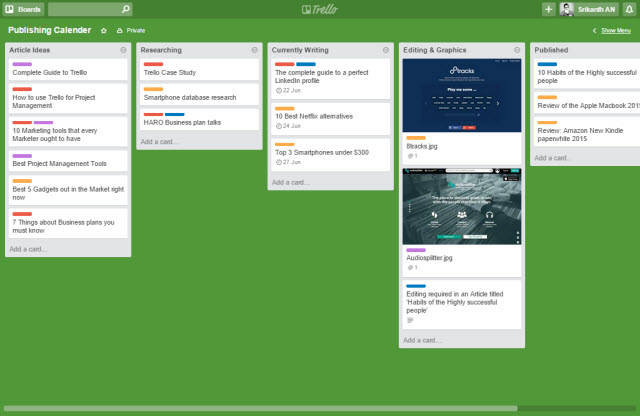Open How to use Trello for Project Management card
This screenshot has width=640, height=416.
[68, 98]
